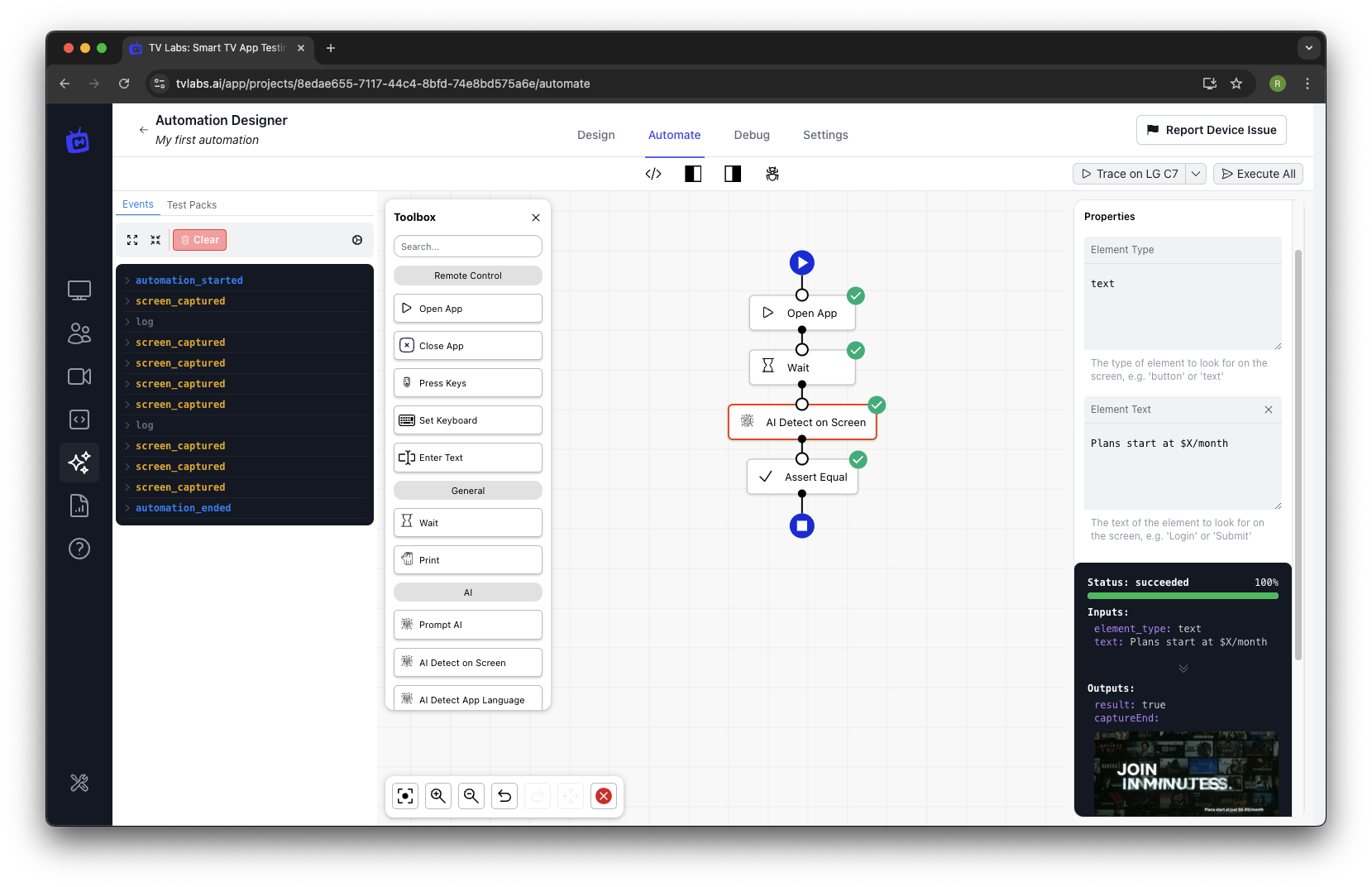Click the undo arrow icon on the canvas toolbar
This screenshot has width=1372, height=887.
[504, 796]
